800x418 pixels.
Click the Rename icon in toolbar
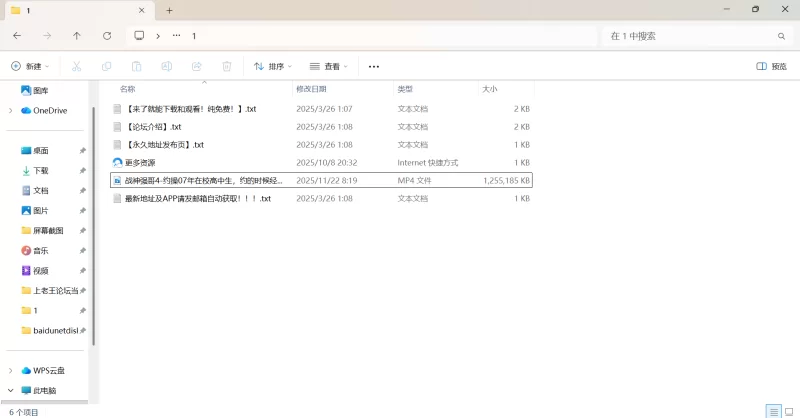pos(166,66)
